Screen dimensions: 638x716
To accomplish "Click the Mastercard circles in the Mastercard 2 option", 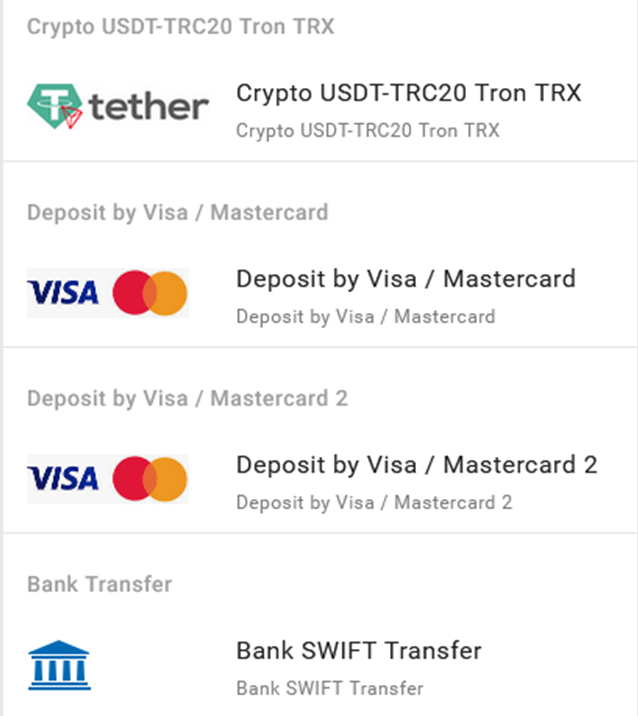I will click(x=150, y=478).
